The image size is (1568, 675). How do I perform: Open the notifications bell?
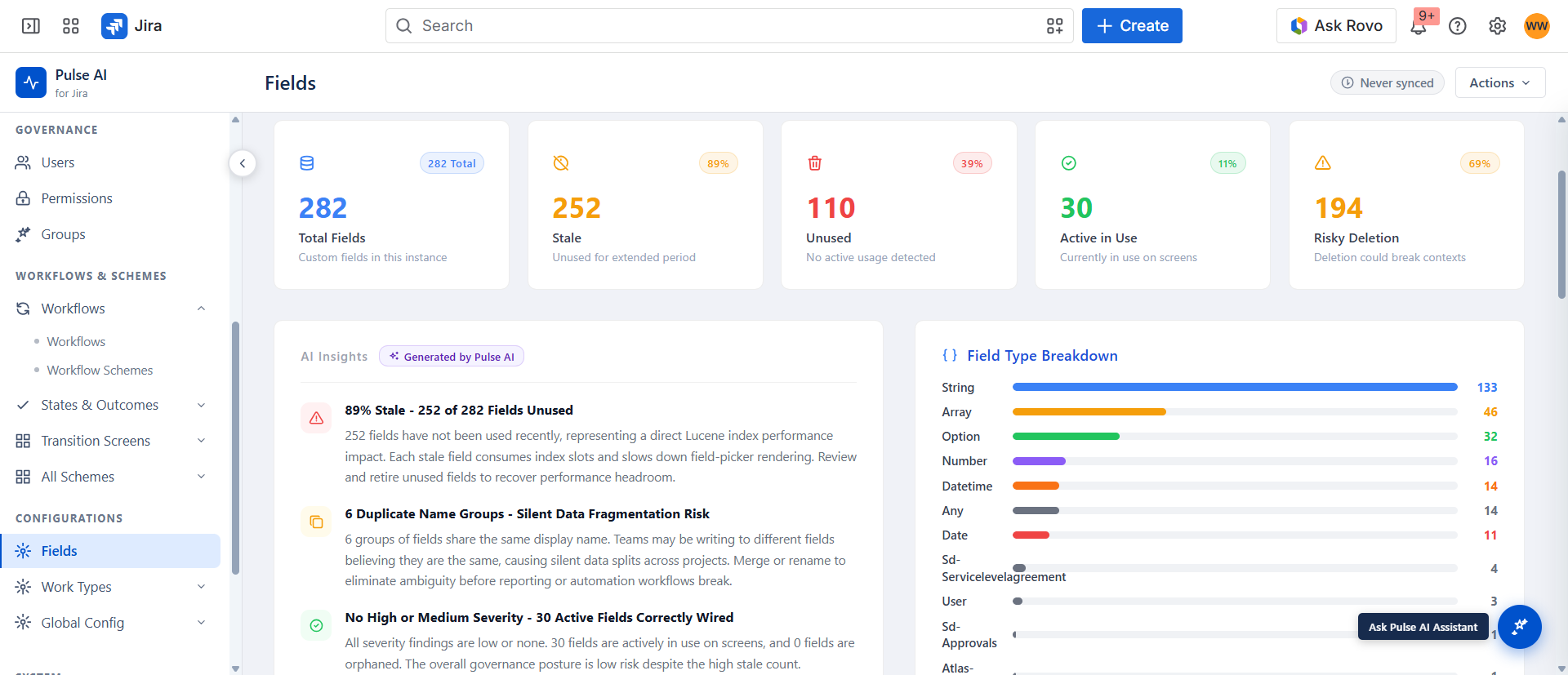pos(1419,26)
